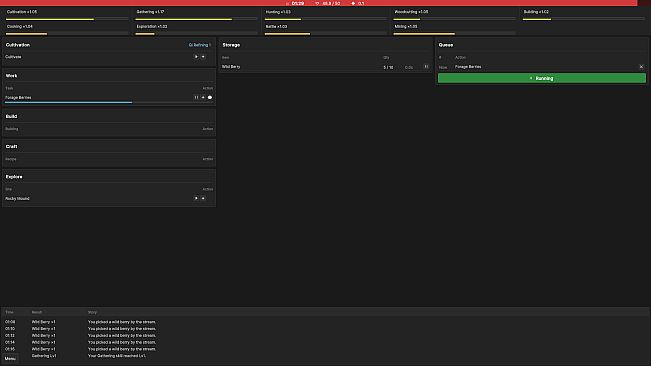This screenshot has height=366, width=651.
Task: Click the green Running queue button
Action: click(542, 78)
